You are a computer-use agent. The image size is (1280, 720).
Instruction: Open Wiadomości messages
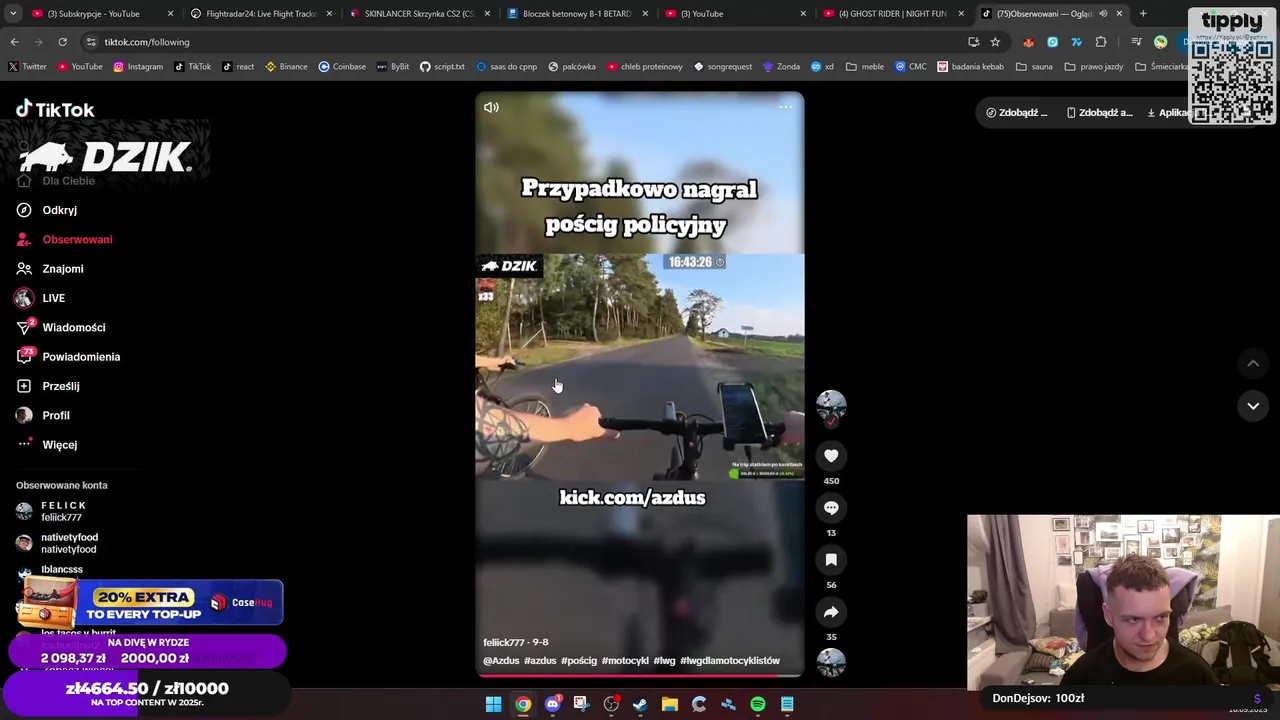click(x=60, y=328)
